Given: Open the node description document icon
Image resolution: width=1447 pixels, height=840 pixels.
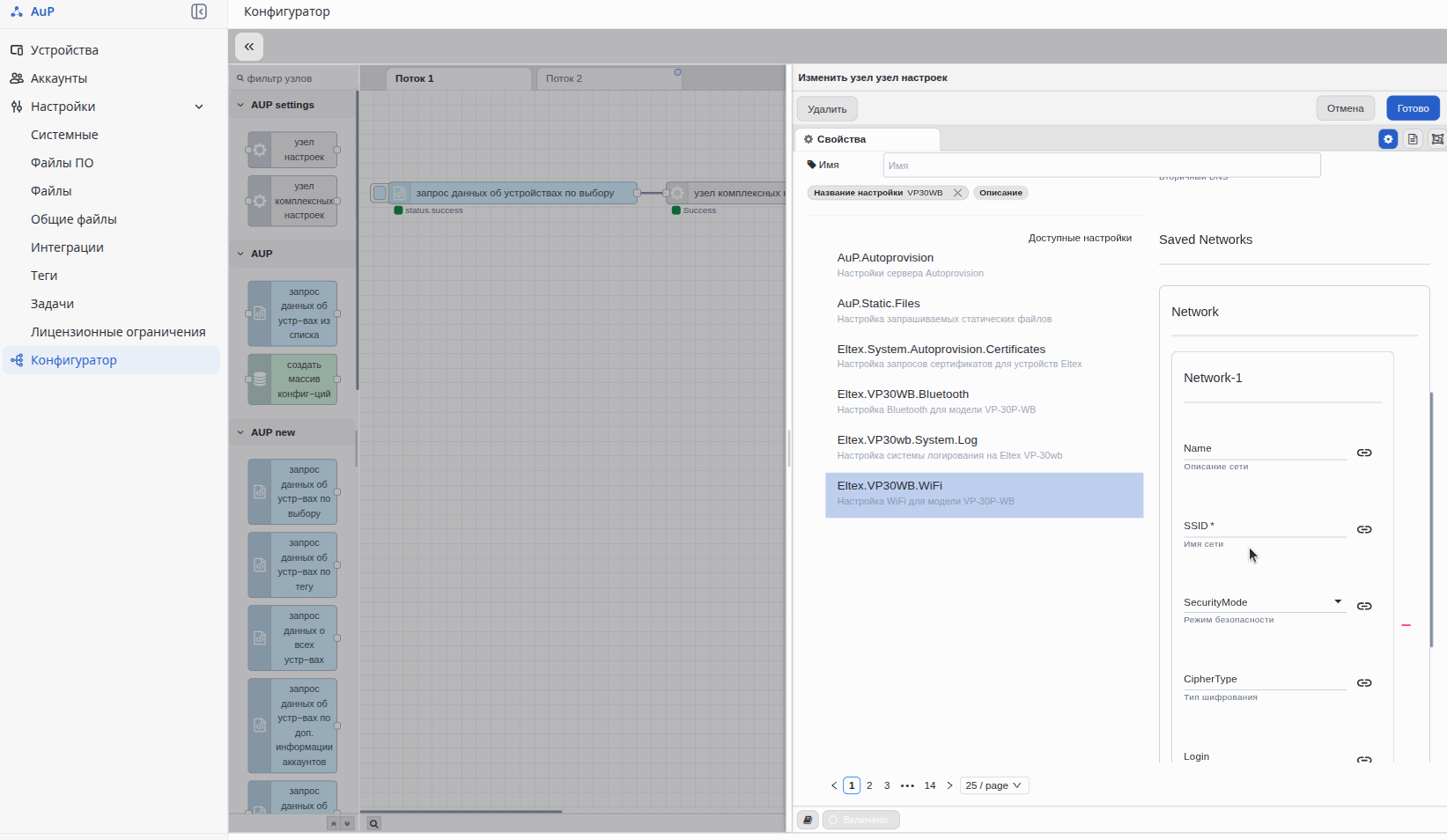Looking at the screenshot, I should (1413, 139).
